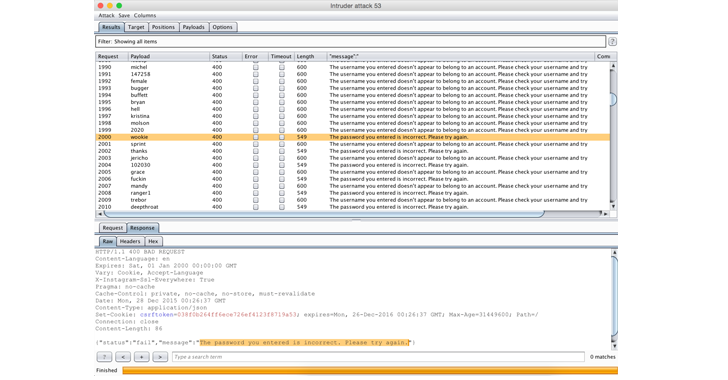Image resolution: width=728 pixels, height=380 pixels.
Task: Open the Headers response view
Action: click(130, 241)
